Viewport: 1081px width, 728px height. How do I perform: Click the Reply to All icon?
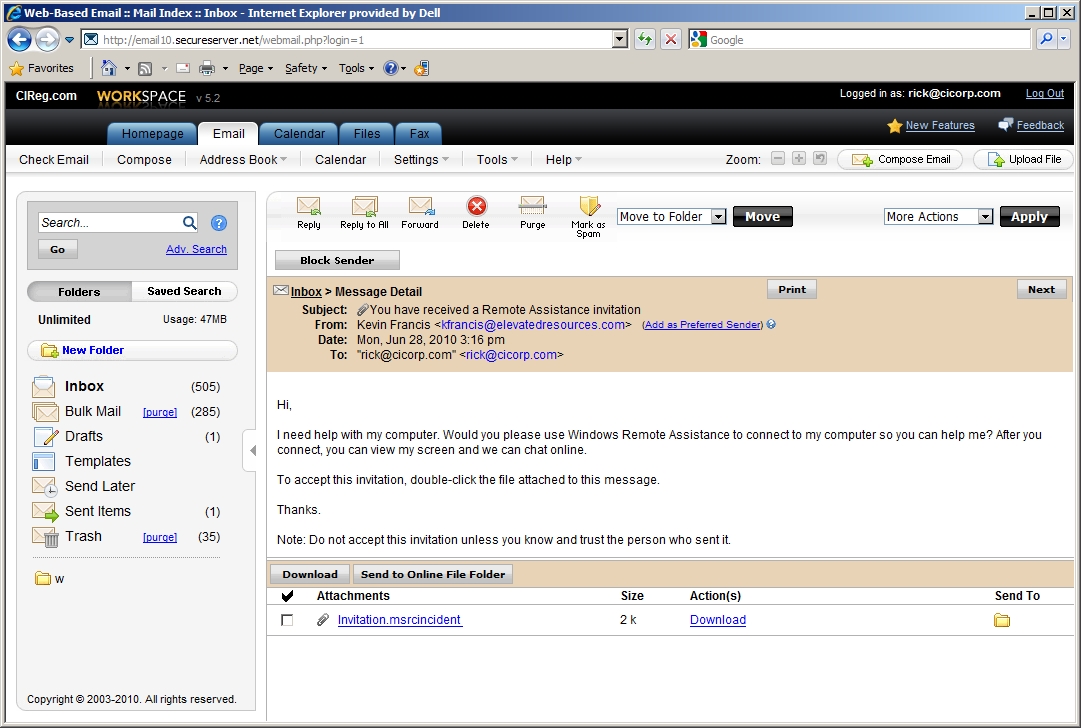pyautogui.click(x=364, y=207)
